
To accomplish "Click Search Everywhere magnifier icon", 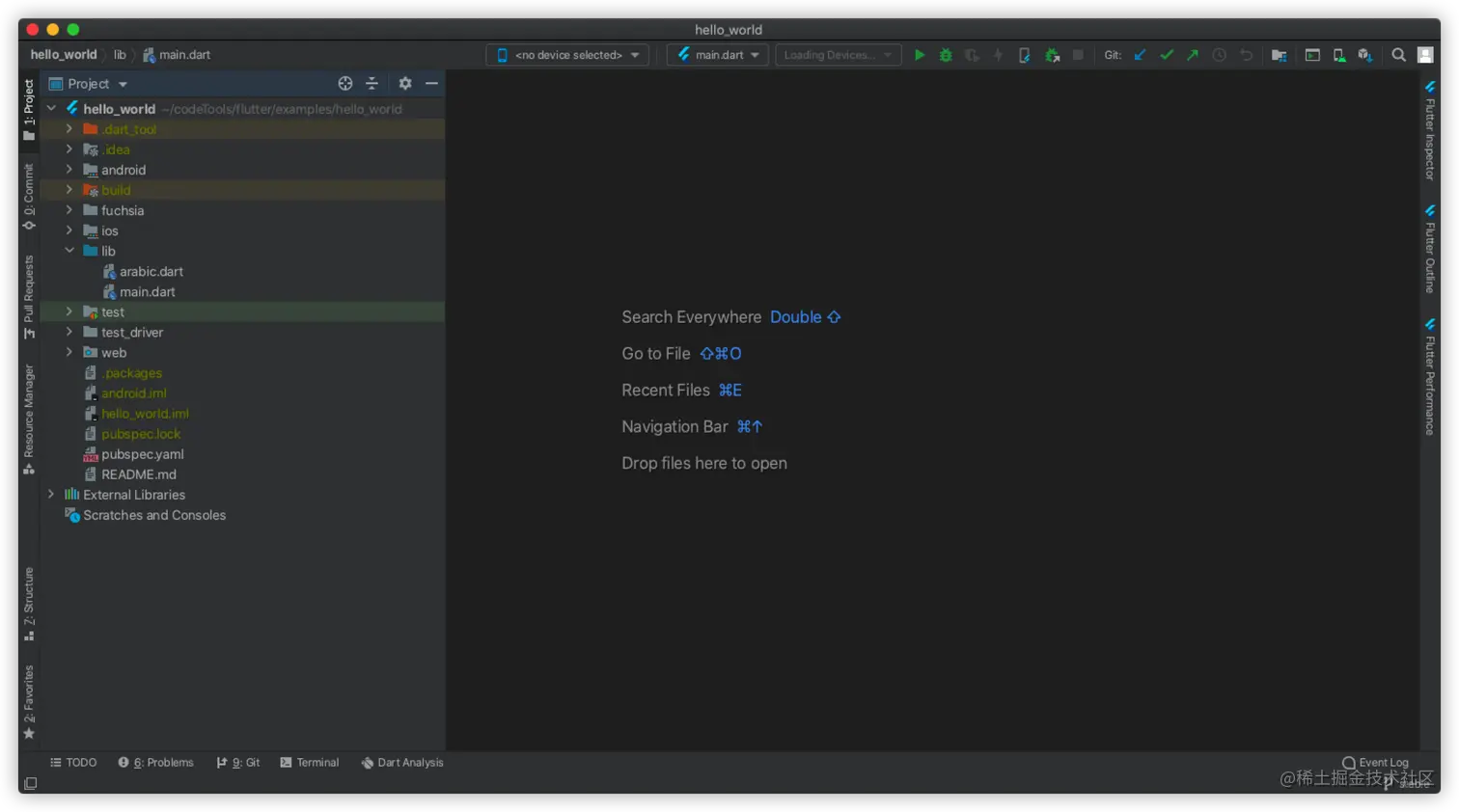I will point(1398,55).
